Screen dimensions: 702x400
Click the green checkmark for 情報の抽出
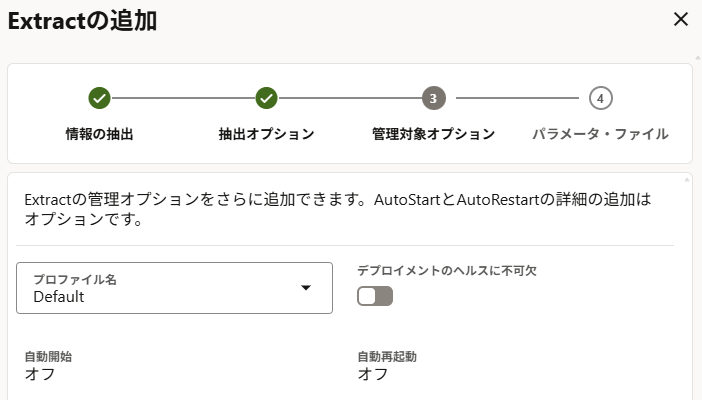click(99, 98)
